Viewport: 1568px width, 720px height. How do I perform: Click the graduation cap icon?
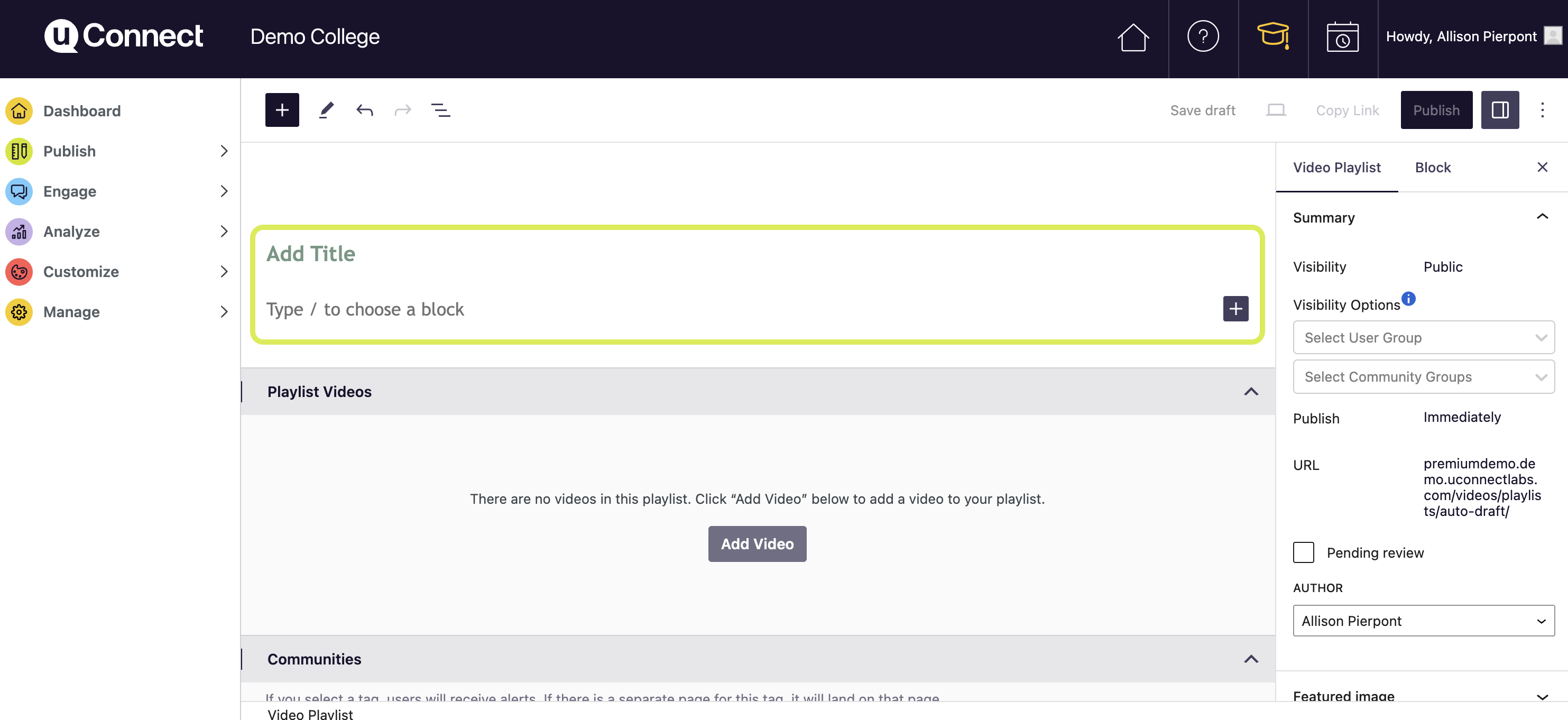click(x=1272, y=36)
